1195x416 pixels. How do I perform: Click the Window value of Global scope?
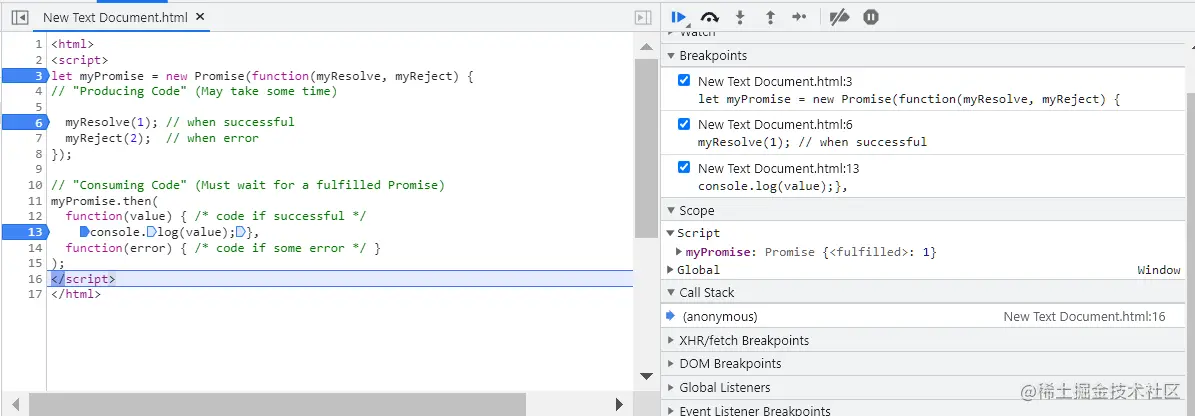(x=1158, y=270)
